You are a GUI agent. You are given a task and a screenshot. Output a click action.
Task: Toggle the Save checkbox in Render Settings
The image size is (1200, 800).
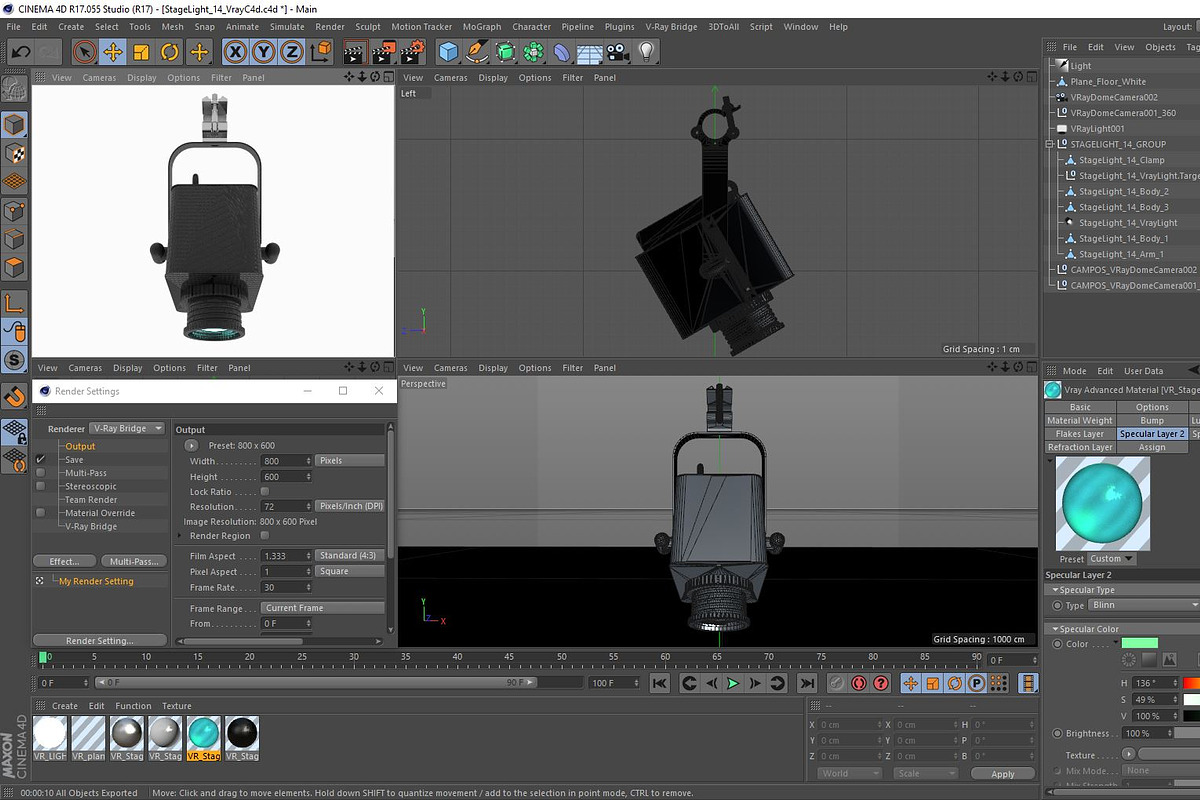pos(41,460)
